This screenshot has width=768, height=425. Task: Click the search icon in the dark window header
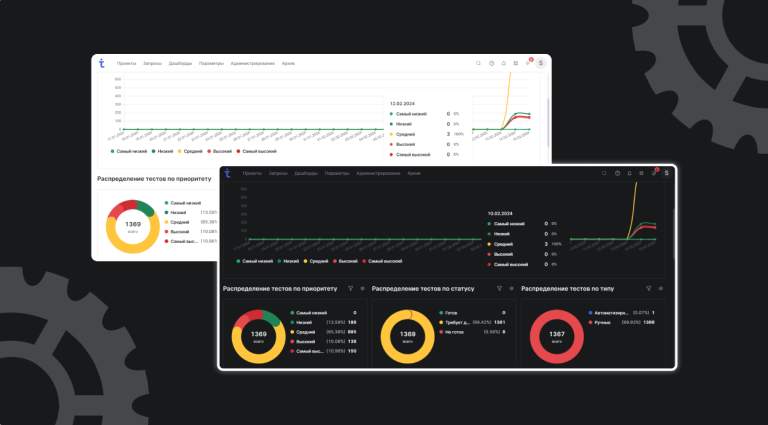(604, 173)
